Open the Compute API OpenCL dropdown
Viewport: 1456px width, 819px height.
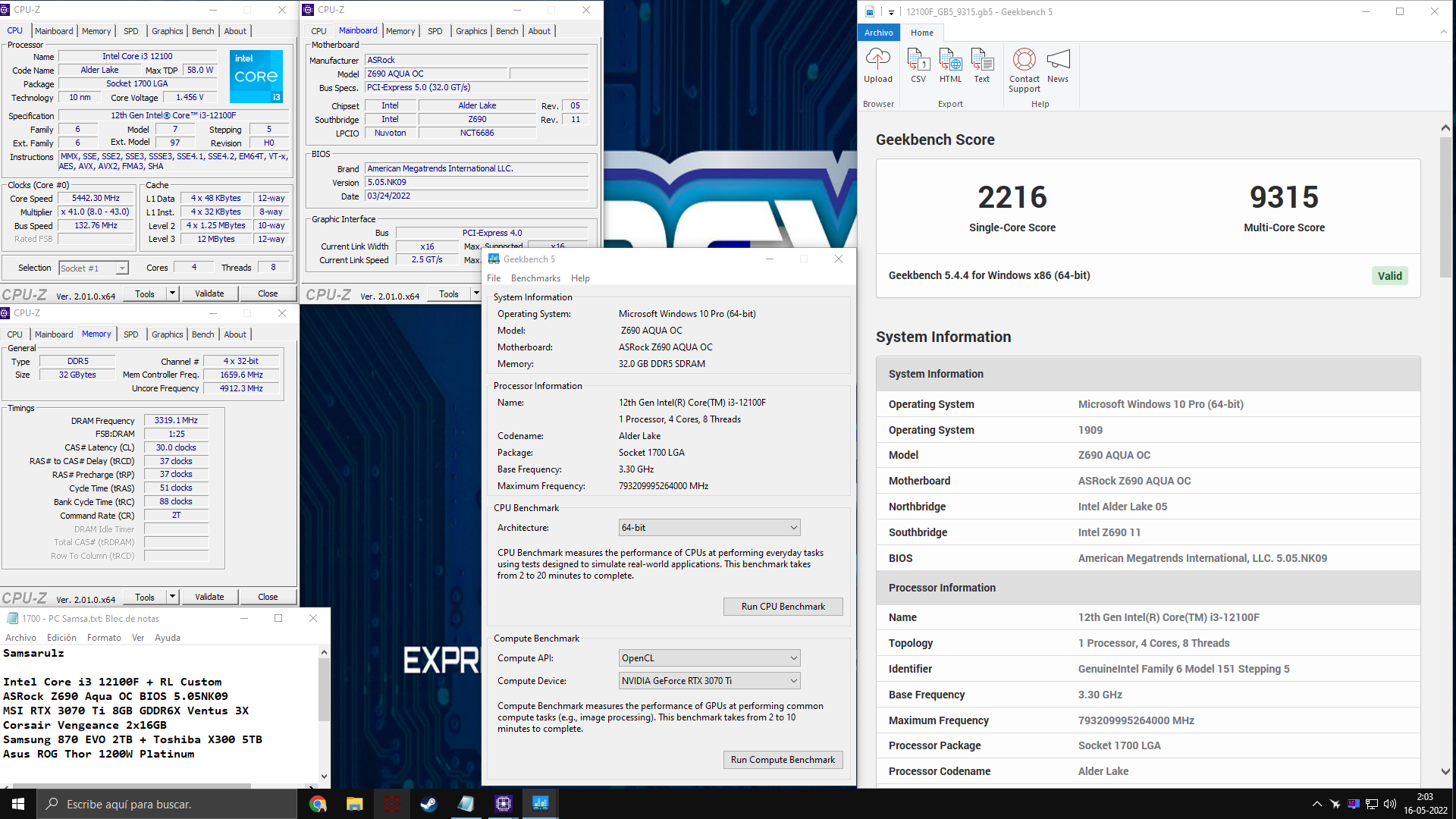click(709, 658)
